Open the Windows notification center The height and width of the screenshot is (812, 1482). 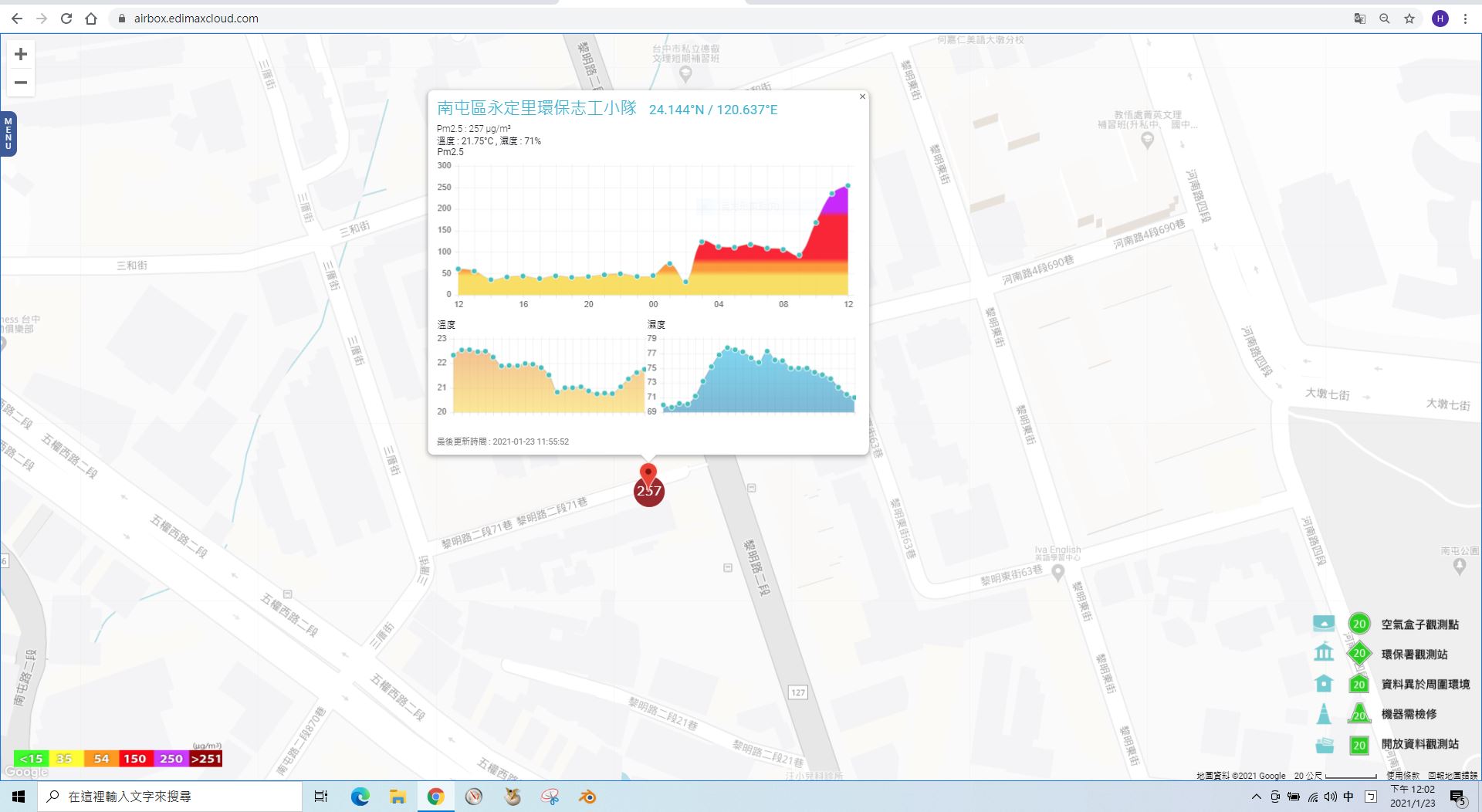coord(1457,797)
